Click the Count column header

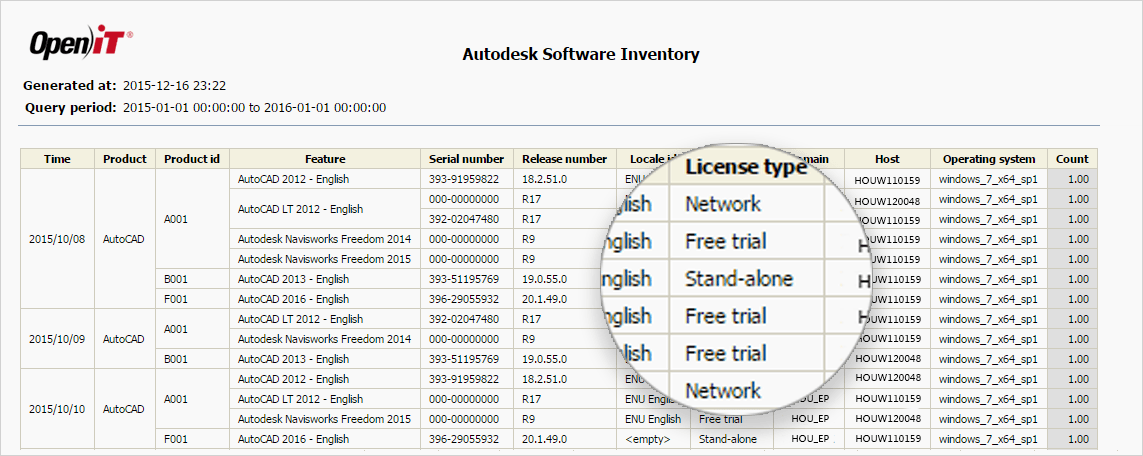1072,159
